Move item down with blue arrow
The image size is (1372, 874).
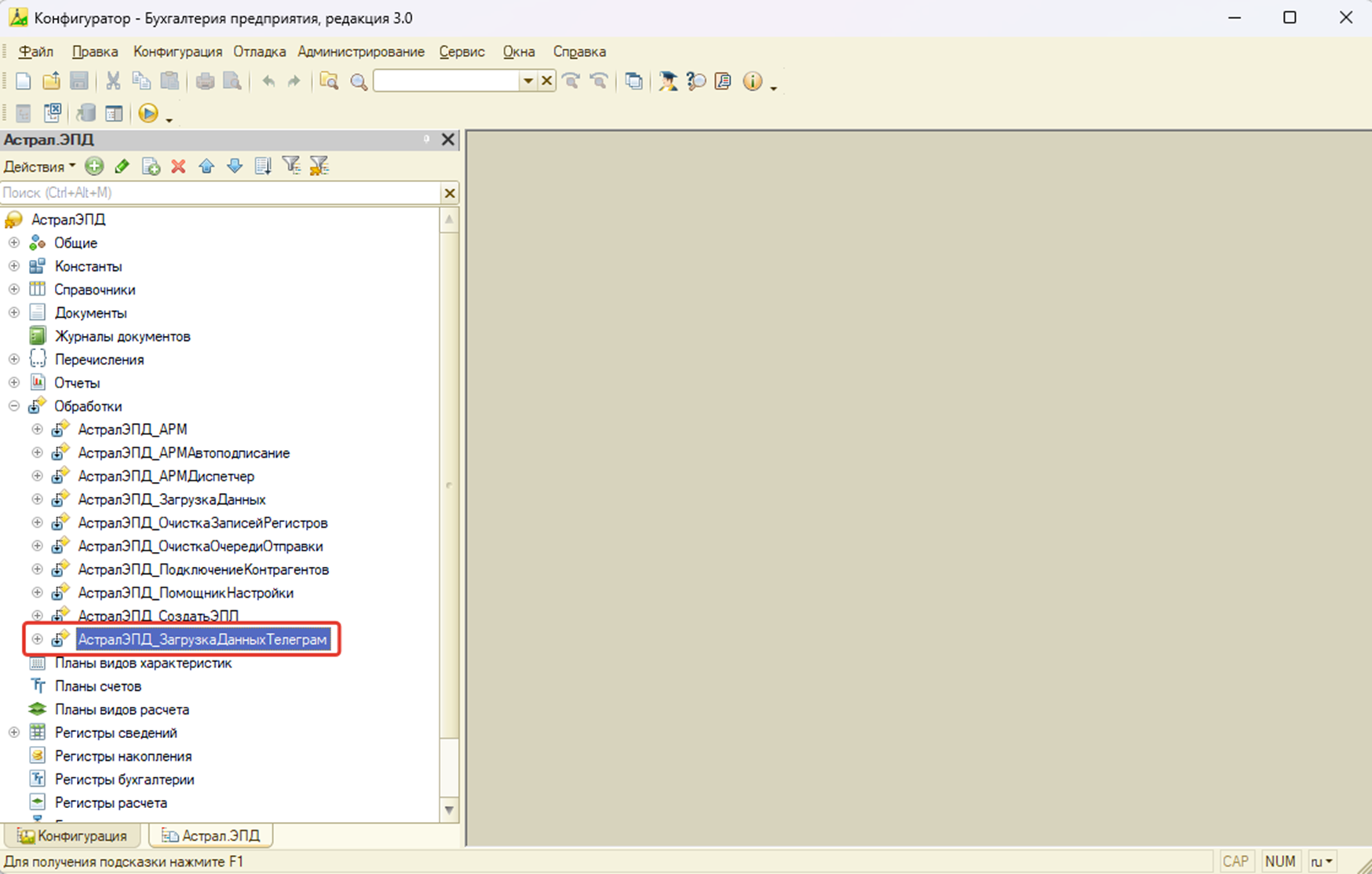coord(235,166)
